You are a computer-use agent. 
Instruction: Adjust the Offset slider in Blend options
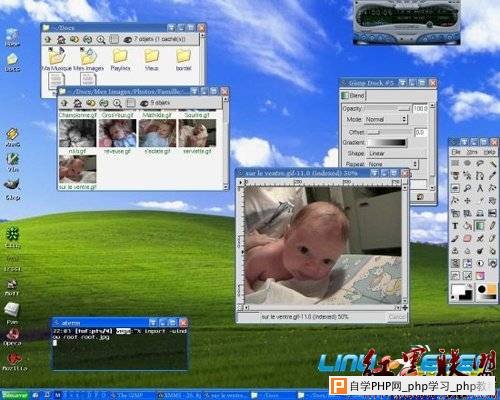click(x=389, y=132)
